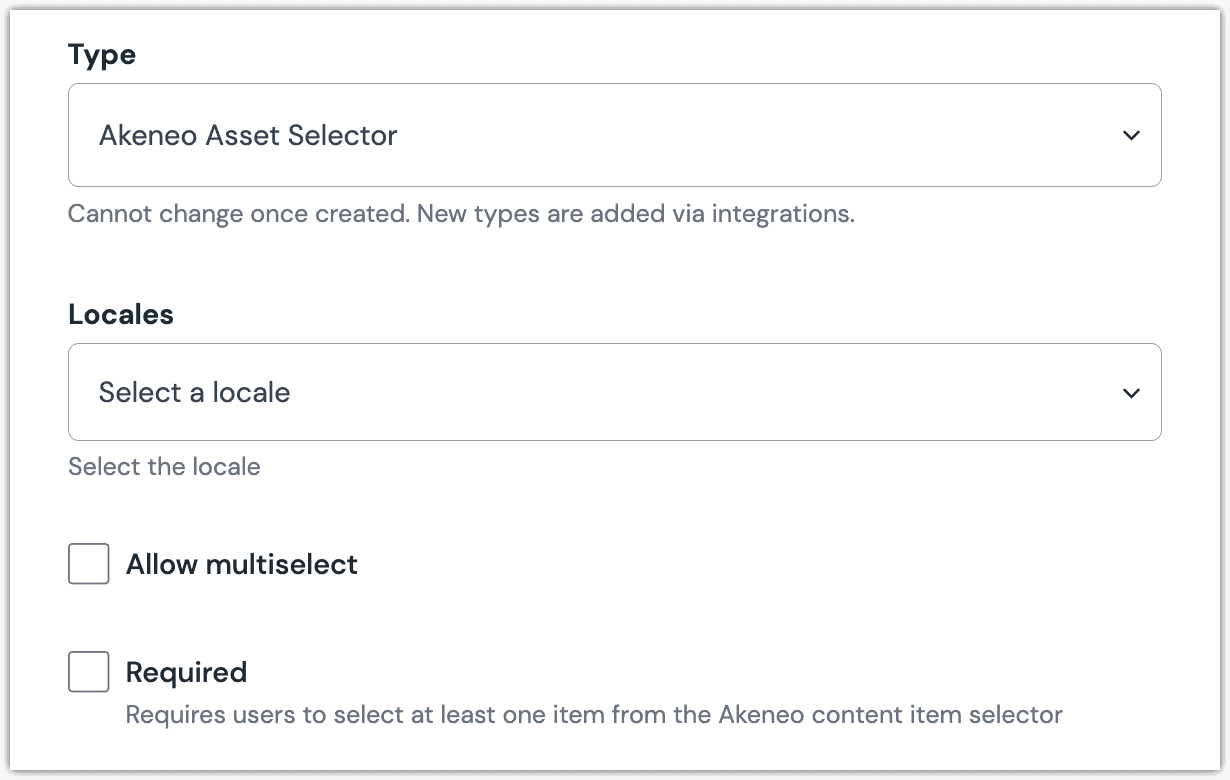This screenshot has width=1230, height=780.
Task: Click the Required description about Akeneo item selector
Action: point(594,715)
